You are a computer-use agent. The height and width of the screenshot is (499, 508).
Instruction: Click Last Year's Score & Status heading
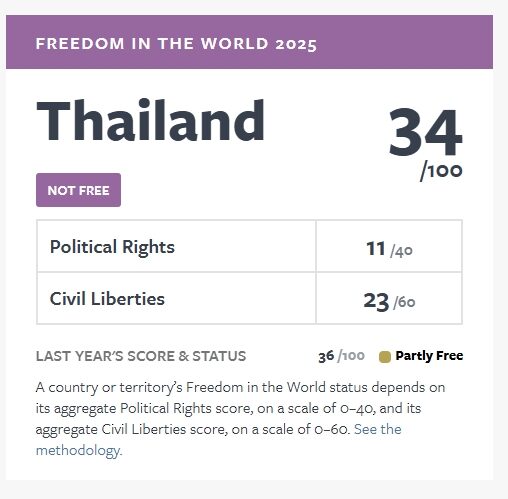pyautogui.click(x=141, y=356)
